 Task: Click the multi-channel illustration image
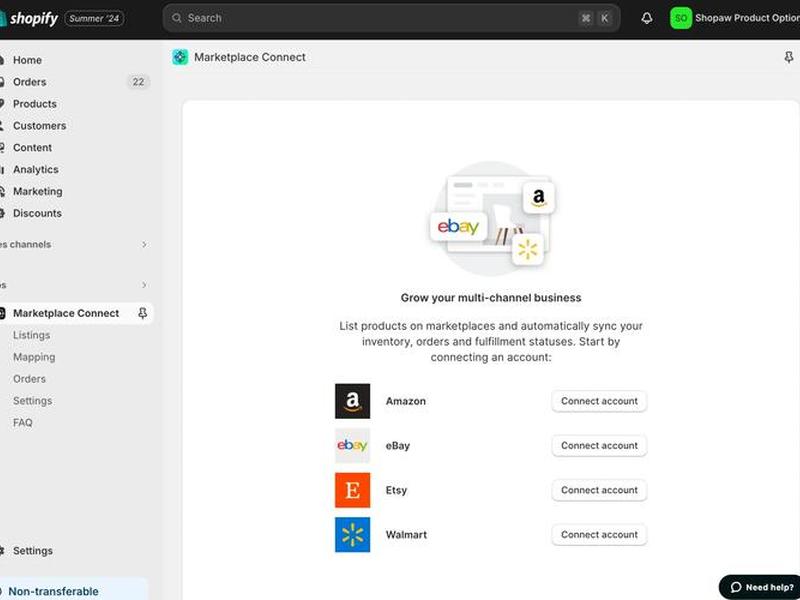(x=491, y=219)
